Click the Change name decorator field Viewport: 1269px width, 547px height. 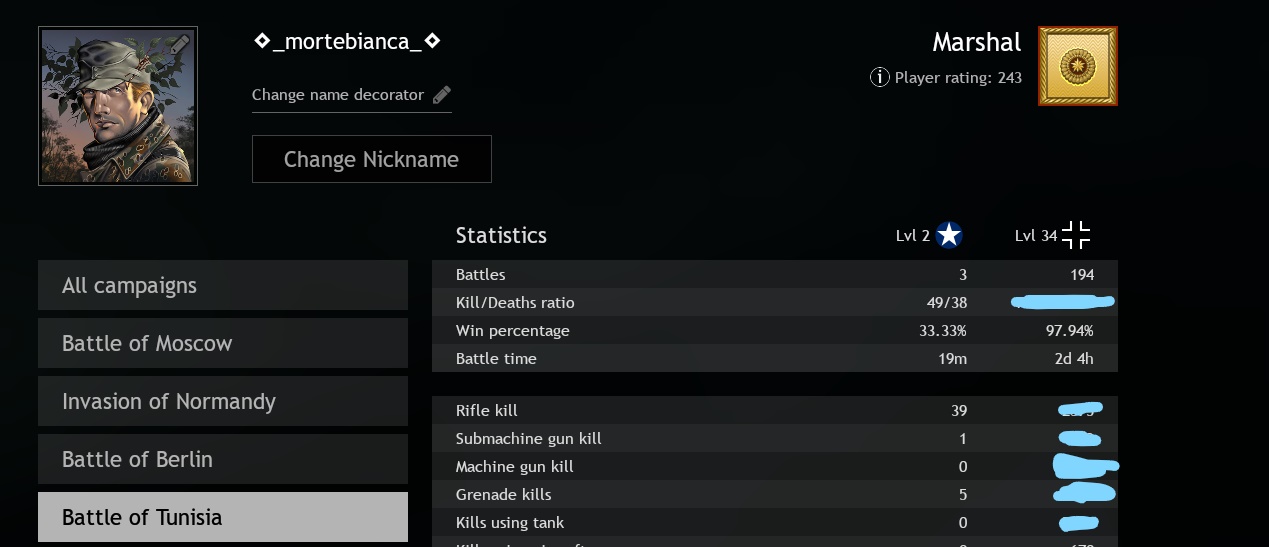coord(338,95)
